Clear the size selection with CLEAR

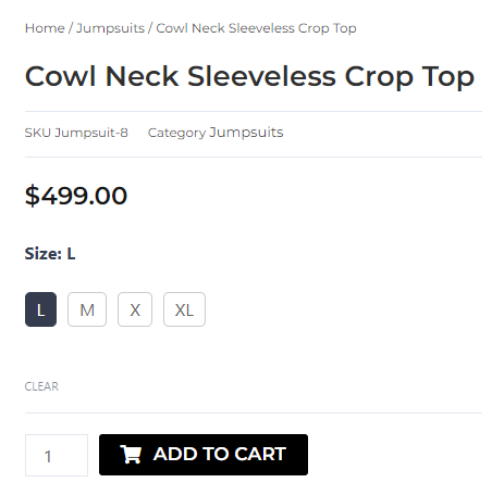click(x=42, y=386)
